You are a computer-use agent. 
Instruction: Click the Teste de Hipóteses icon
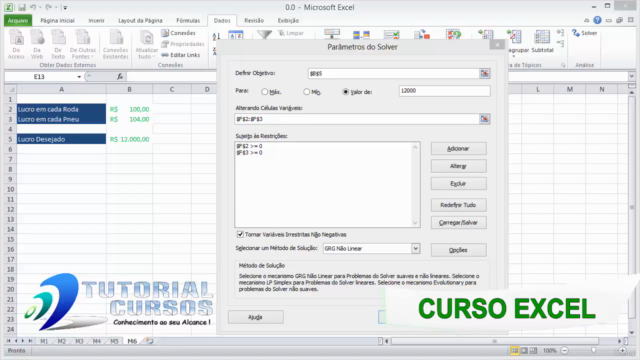click(x=453, y=34)
